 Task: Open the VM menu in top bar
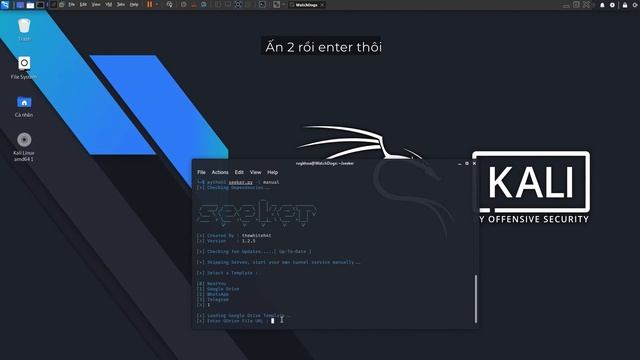[109, 4]
